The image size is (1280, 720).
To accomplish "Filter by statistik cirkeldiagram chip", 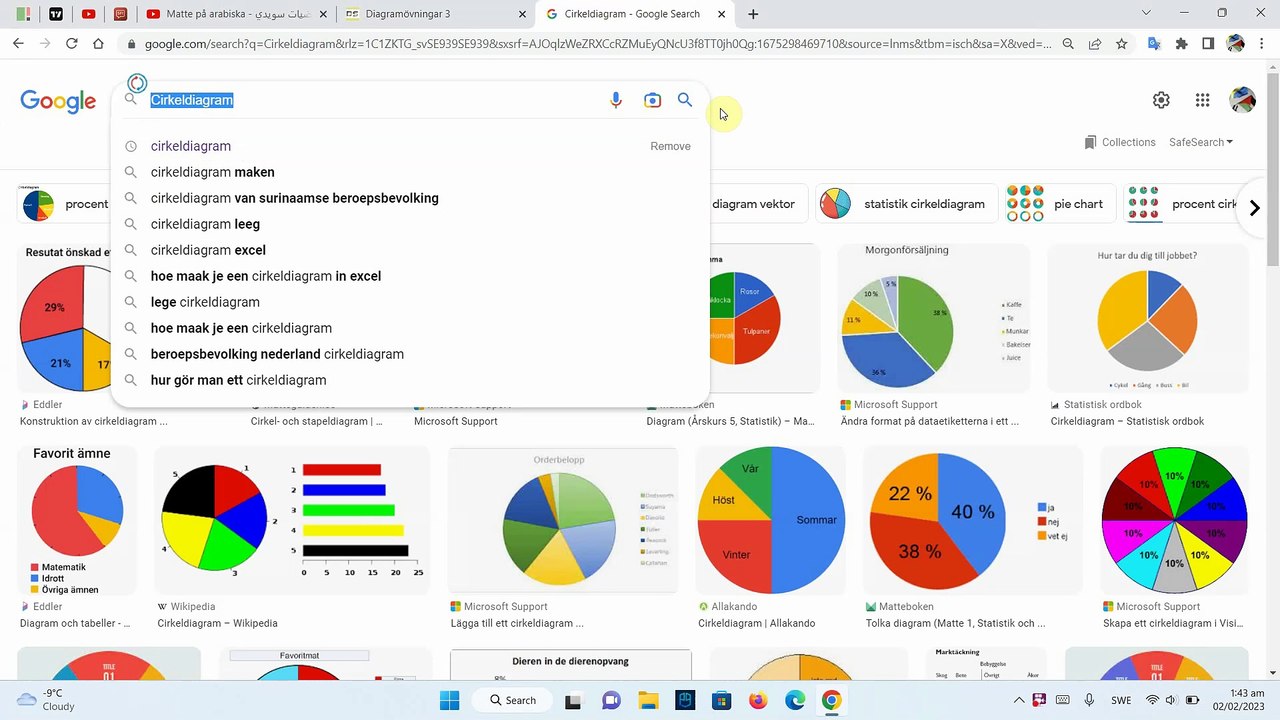I will pos(906,204).
